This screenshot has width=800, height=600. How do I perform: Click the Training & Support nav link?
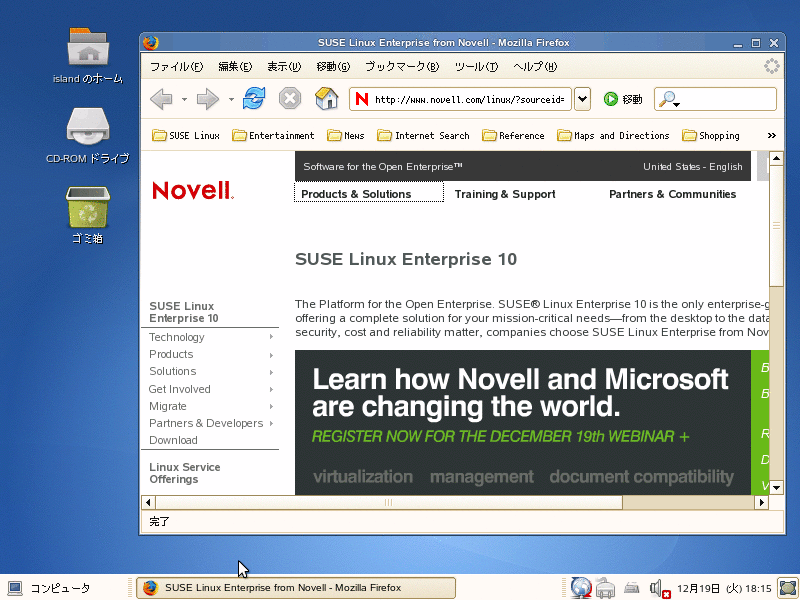505,194
